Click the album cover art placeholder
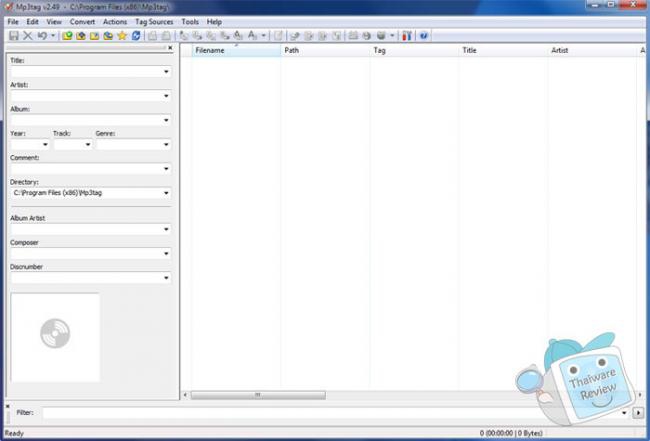This screenshot has height=441, width=650. coord(55,337)
